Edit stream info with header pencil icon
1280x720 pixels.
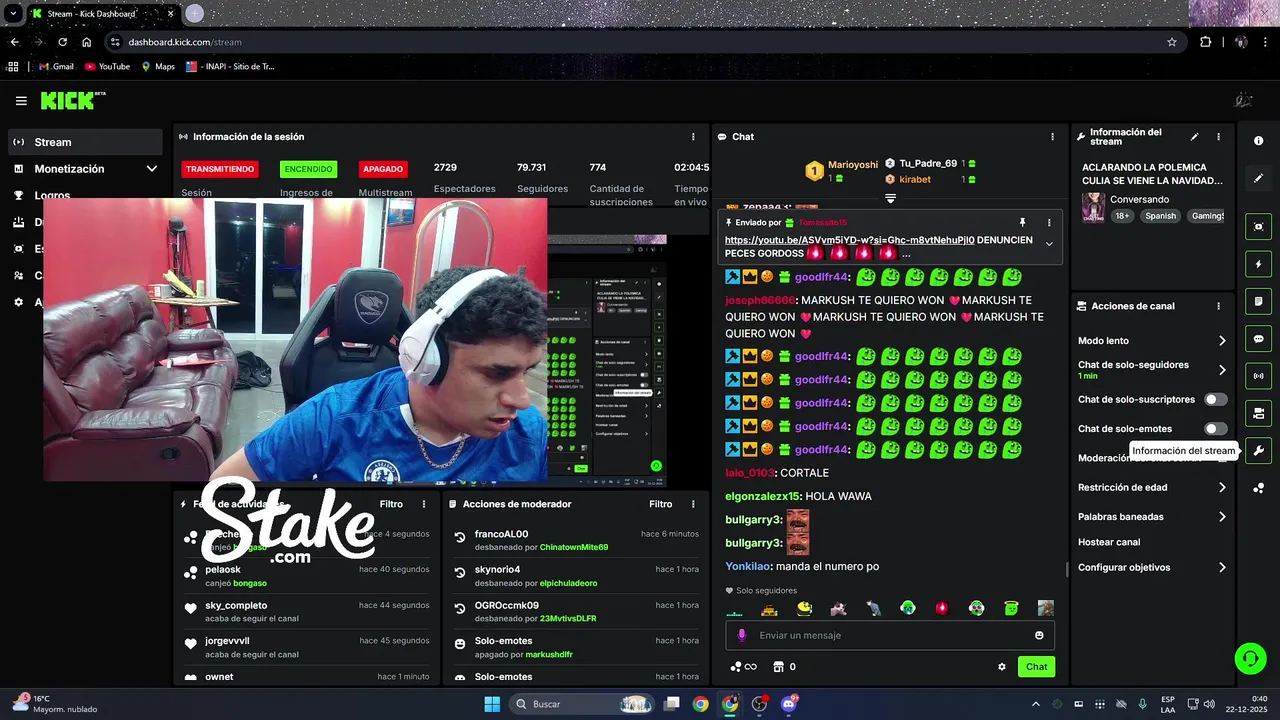pyautogui.click(x=1194, y=137)
